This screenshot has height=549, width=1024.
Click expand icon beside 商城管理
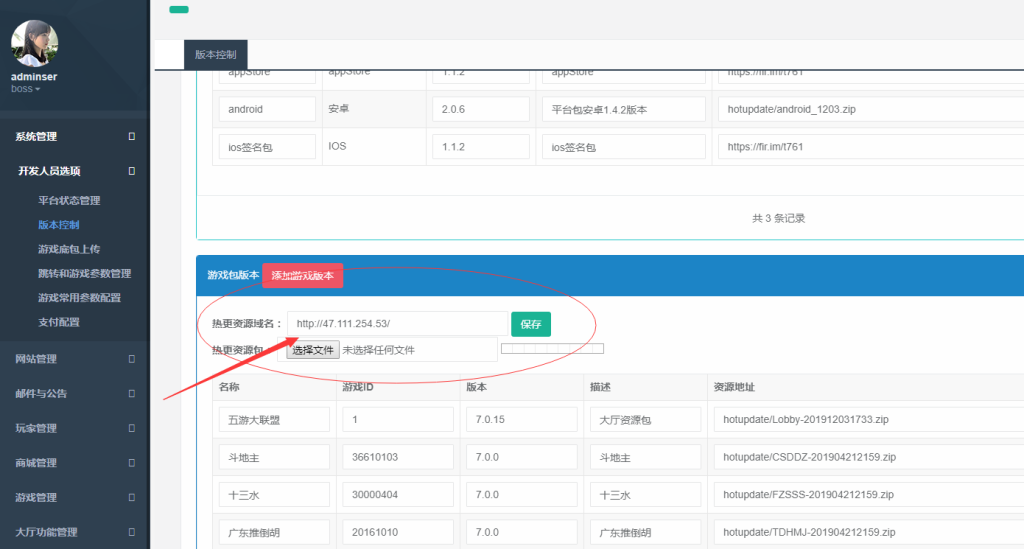[x=131, y=463]
